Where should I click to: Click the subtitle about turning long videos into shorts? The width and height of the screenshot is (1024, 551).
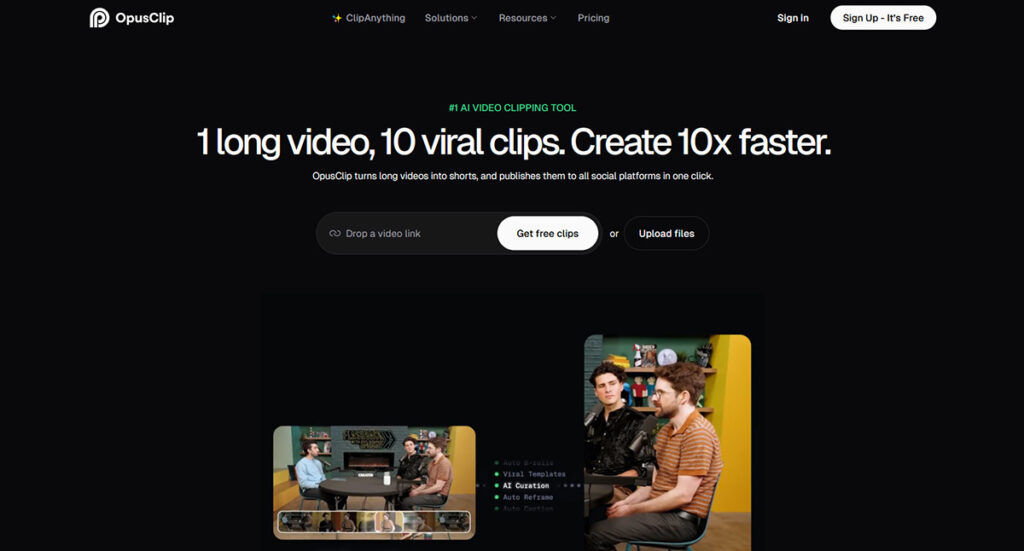[513, 176]
